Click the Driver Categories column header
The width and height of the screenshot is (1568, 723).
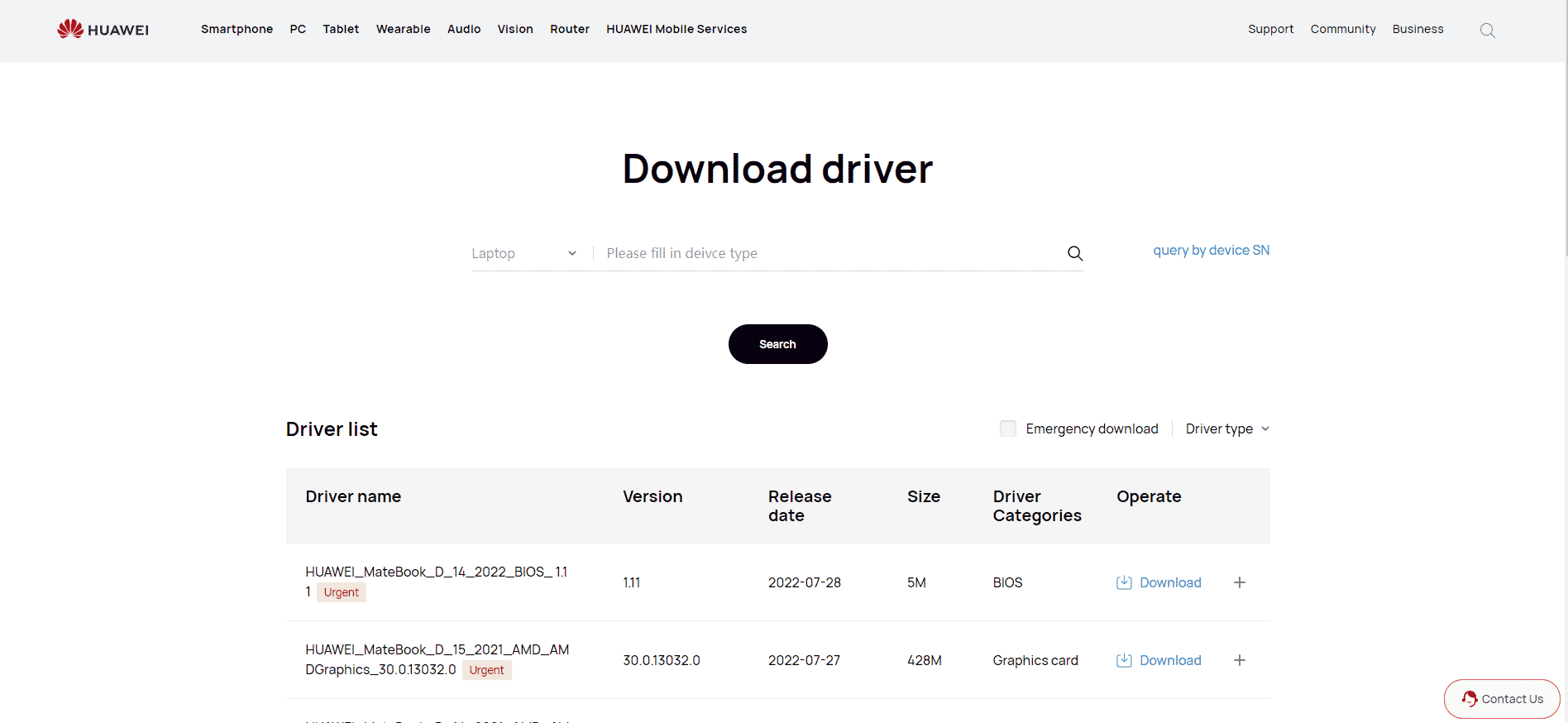click(1037, 505)
